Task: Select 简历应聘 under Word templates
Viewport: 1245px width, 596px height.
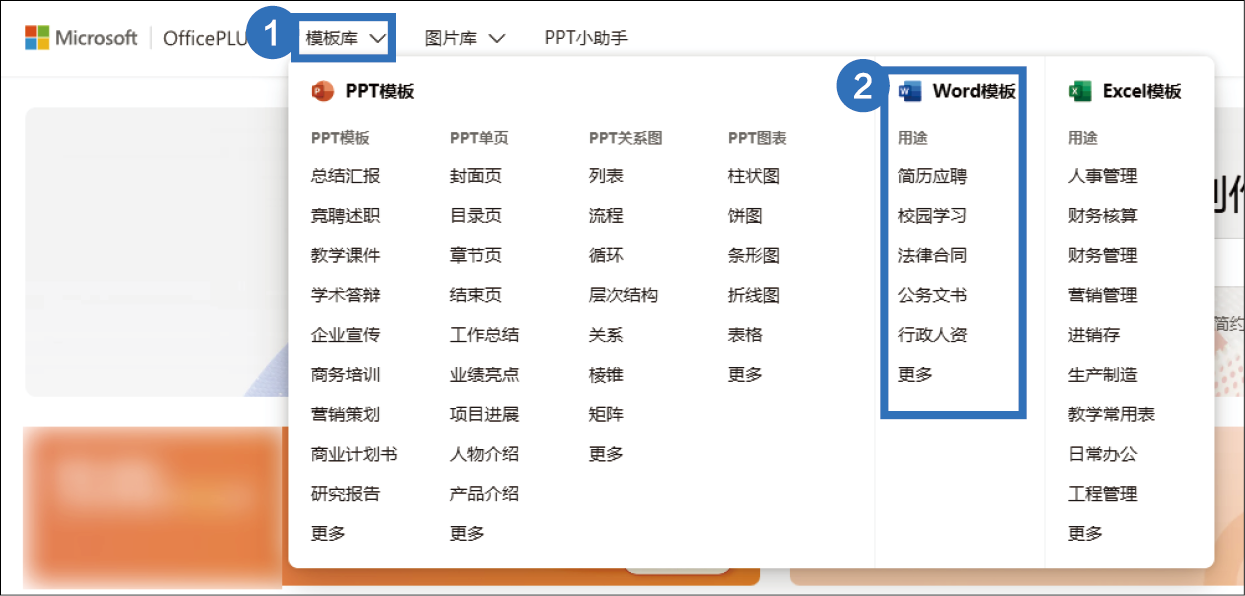Action: pyautogui.click(x=932, y=176)
